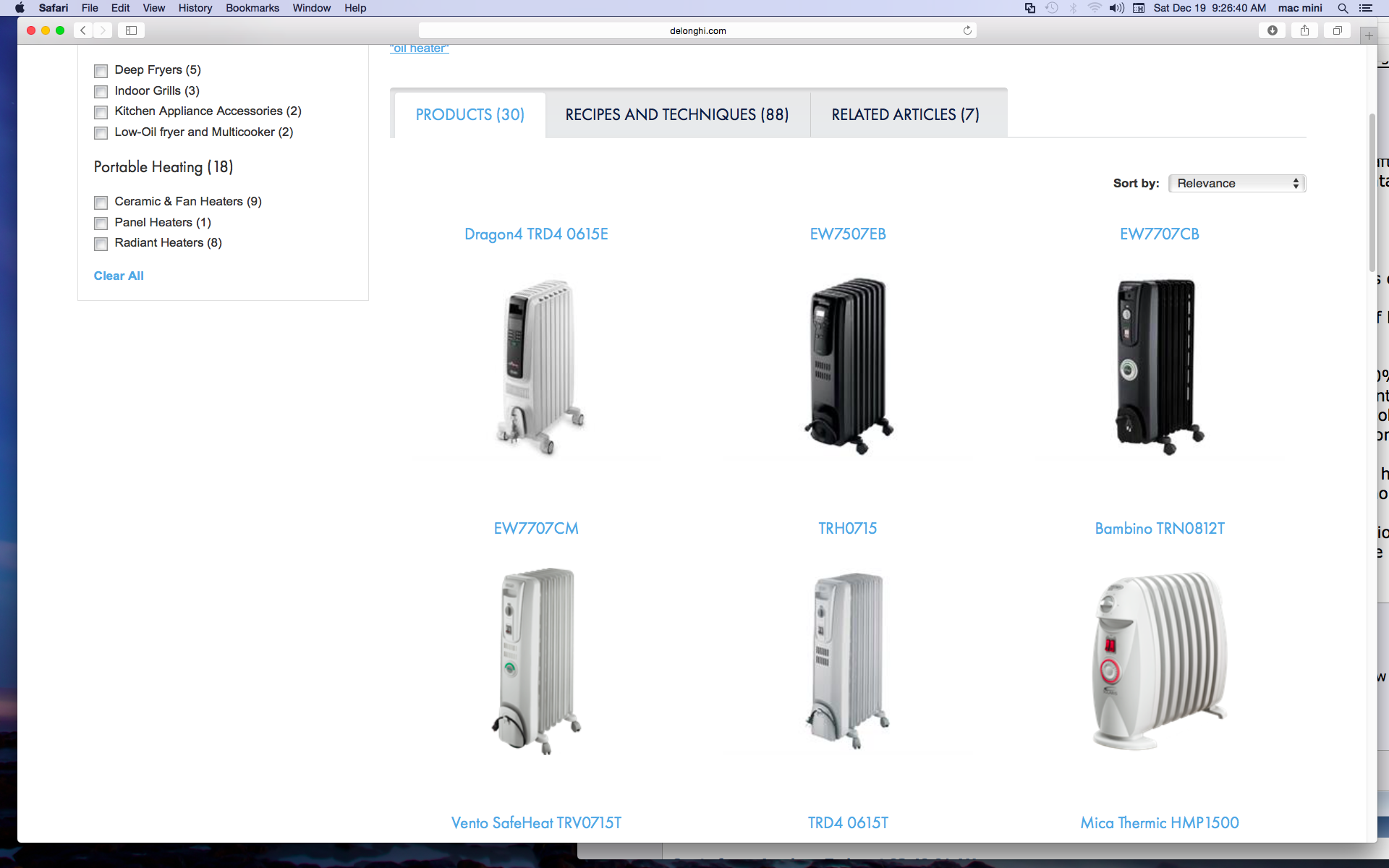
Task: Open EW7707CB product link
Action: (1160, 234)
